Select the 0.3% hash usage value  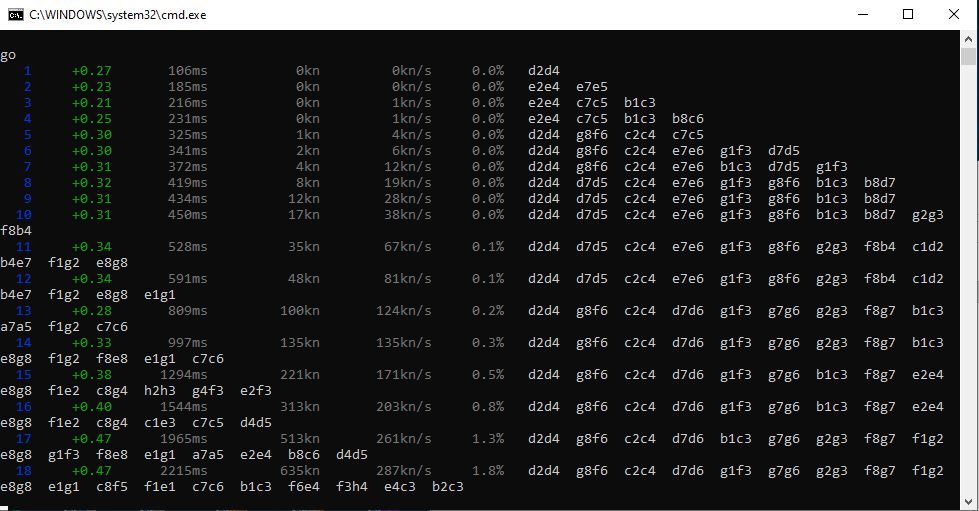(488, 342)
